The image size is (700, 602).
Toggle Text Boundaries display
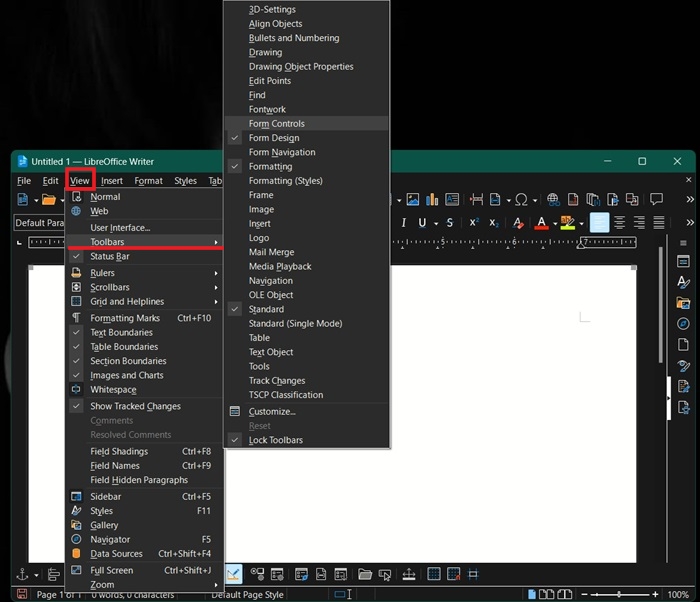[145, 332]
